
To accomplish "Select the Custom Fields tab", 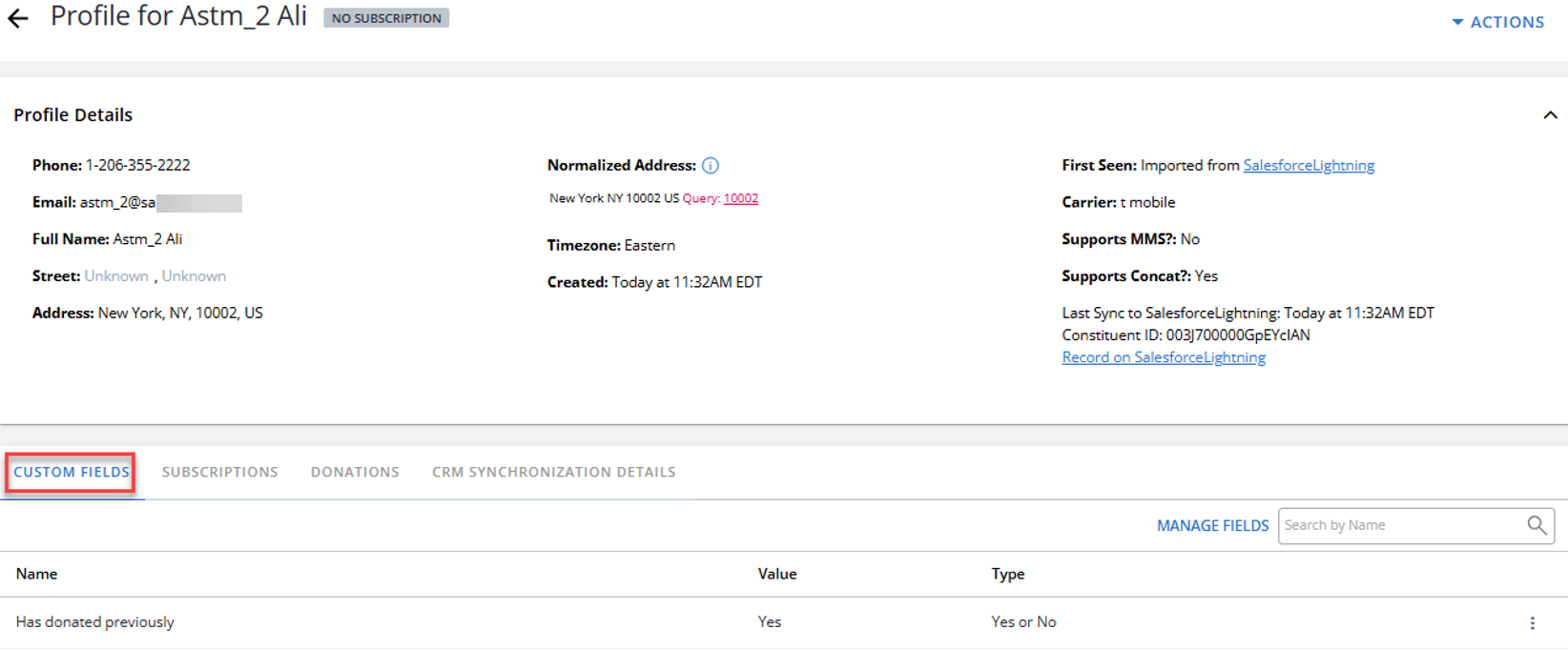I will (72, 472).
